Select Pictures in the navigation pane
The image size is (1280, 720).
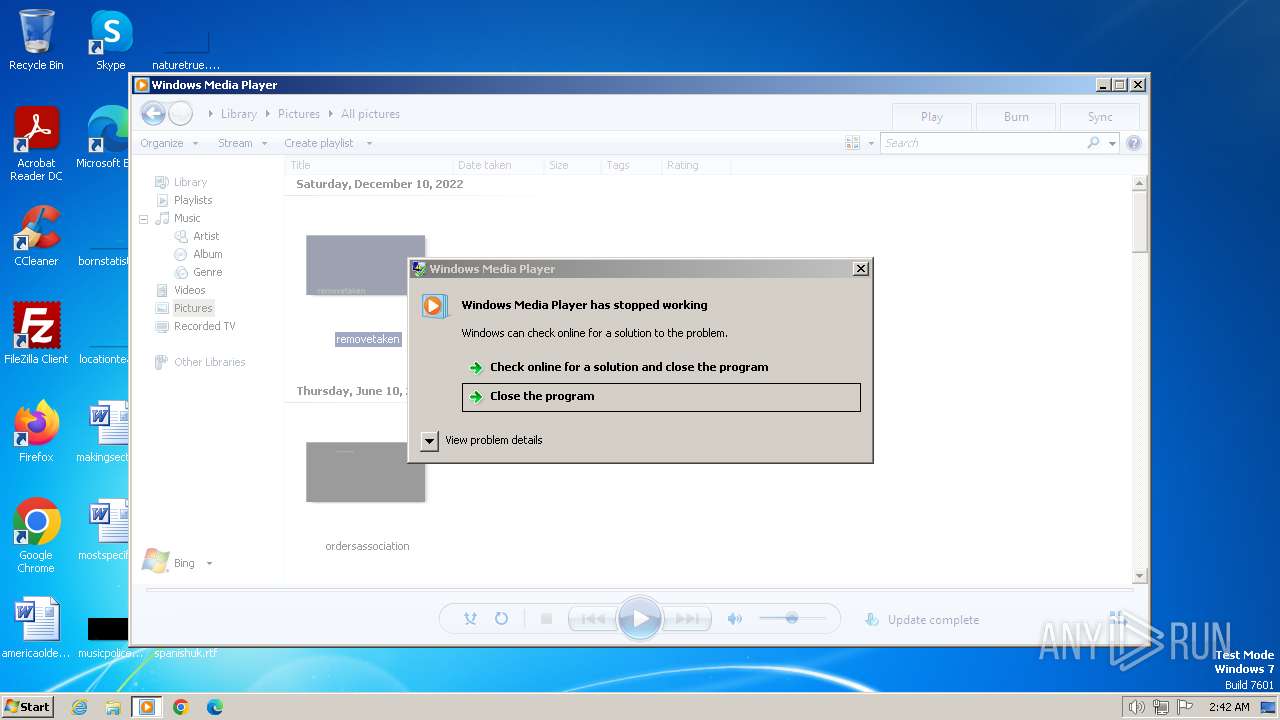(193, 308)
